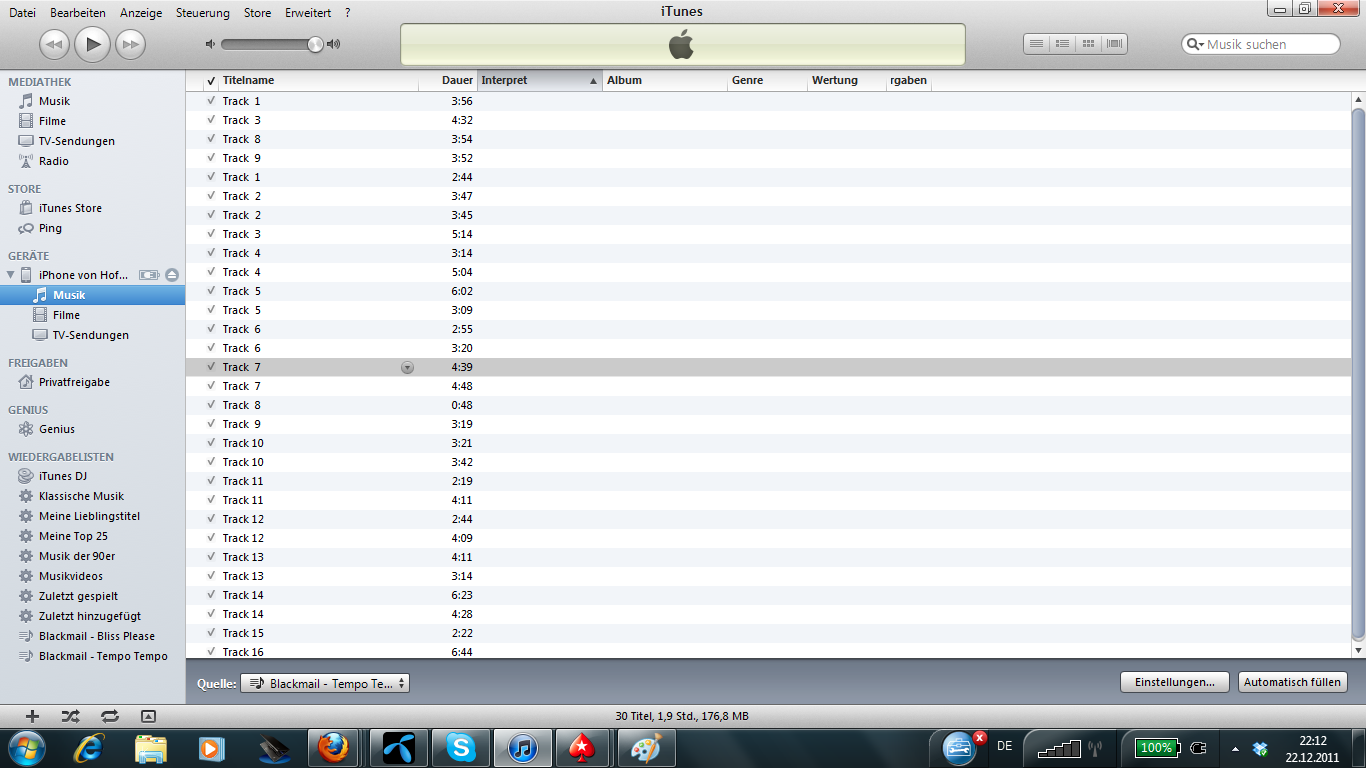Click the track list scrollbar down arrow
This screenshot has width=1366, height=768.
[1358, 650]
